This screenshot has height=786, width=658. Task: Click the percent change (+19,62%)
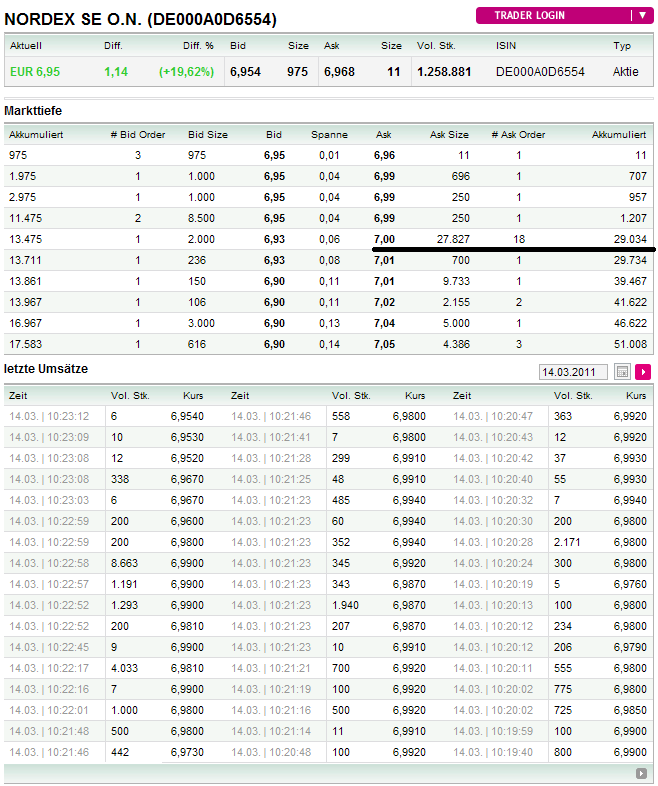coord(186,72)
